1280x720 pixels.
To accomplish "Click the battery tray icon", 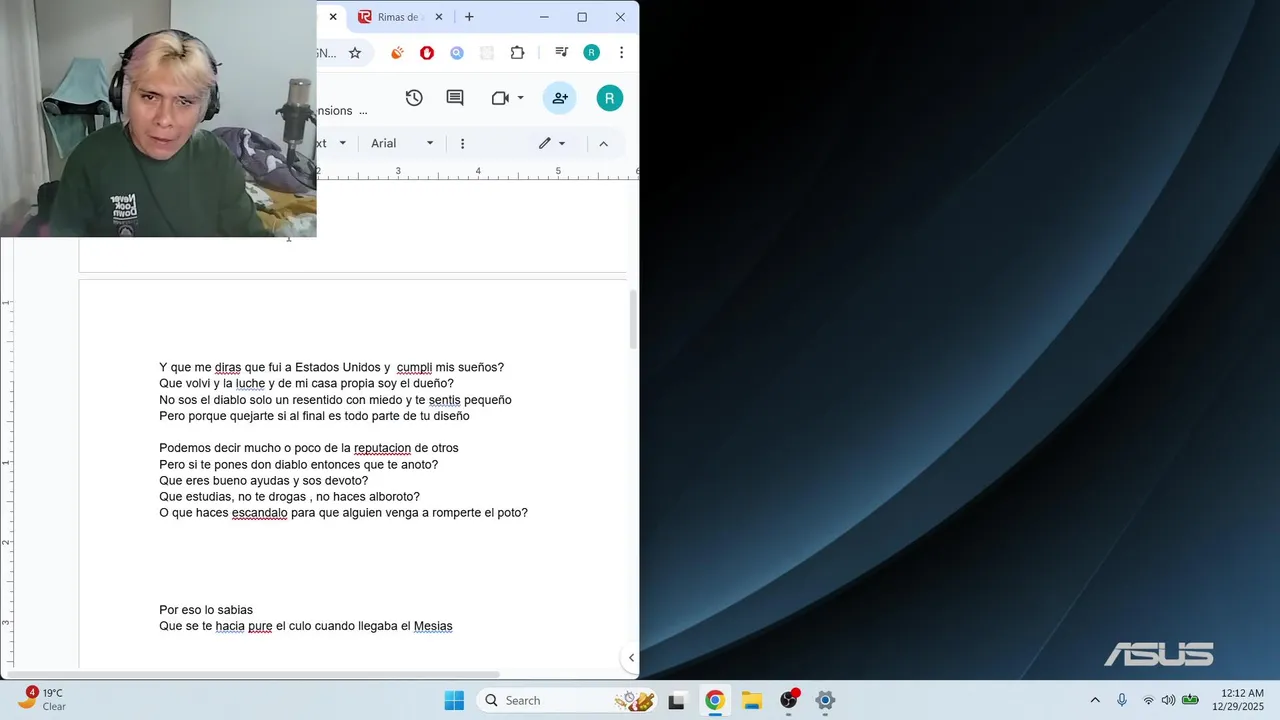I will pyautogui.click(x=1190, y=700).
